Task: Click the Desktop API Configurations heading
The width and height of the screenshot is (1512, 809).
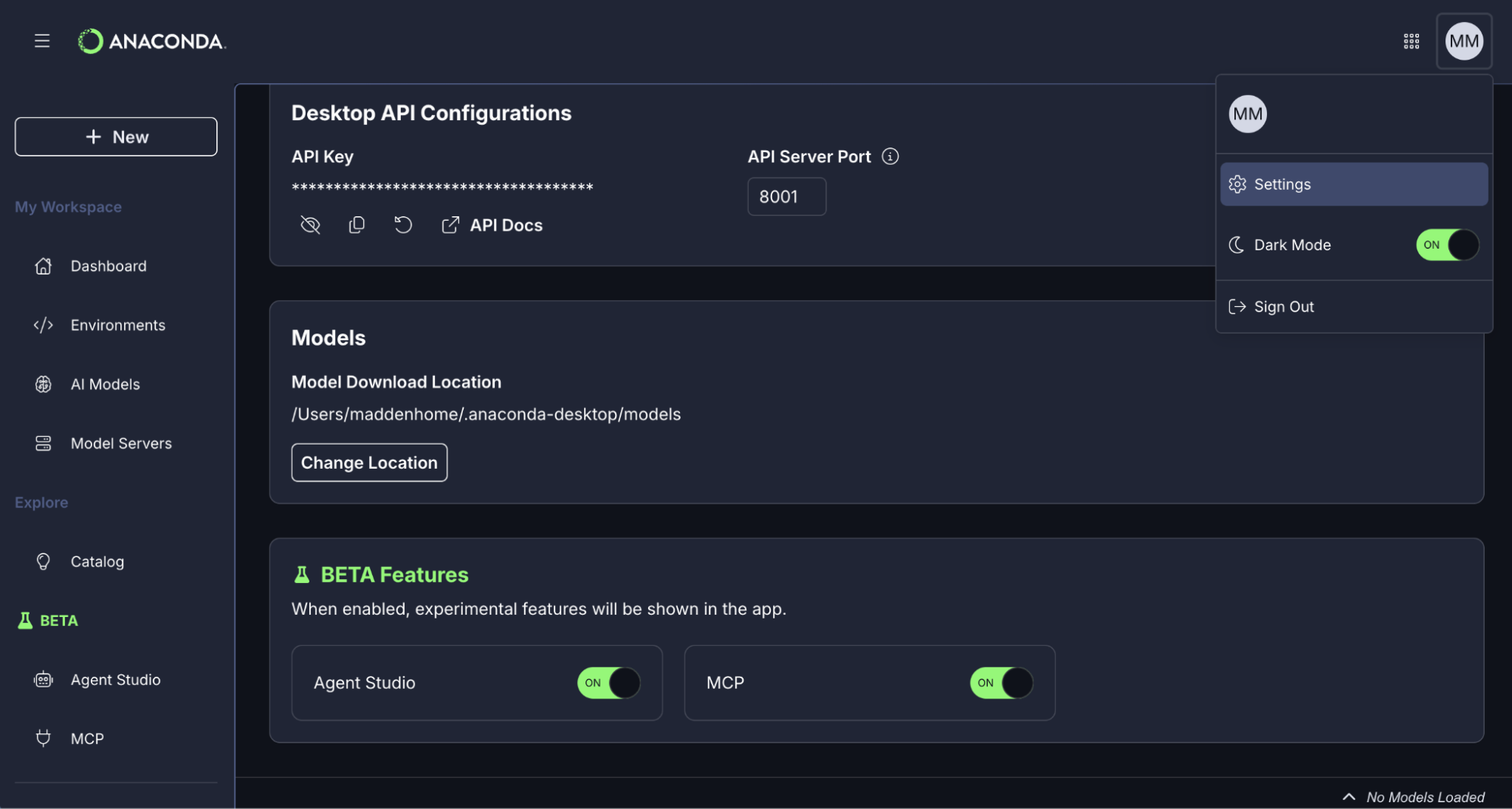Action: pyautogui.click(x=431, y=113)
